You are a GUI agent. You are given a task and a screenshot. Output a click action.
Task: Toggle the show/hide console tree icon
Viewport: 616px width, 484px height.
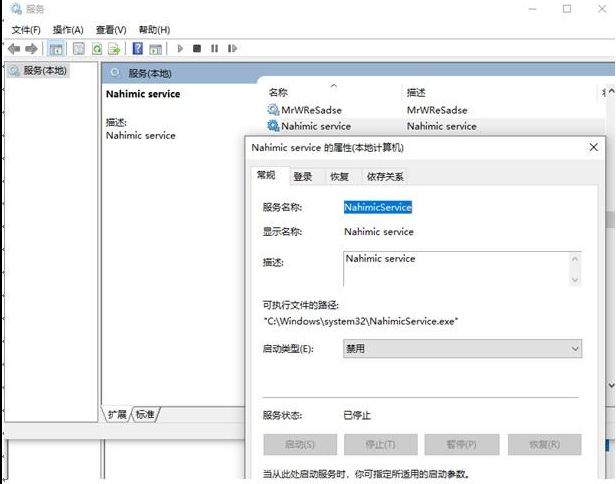click(x=55, y=49)
